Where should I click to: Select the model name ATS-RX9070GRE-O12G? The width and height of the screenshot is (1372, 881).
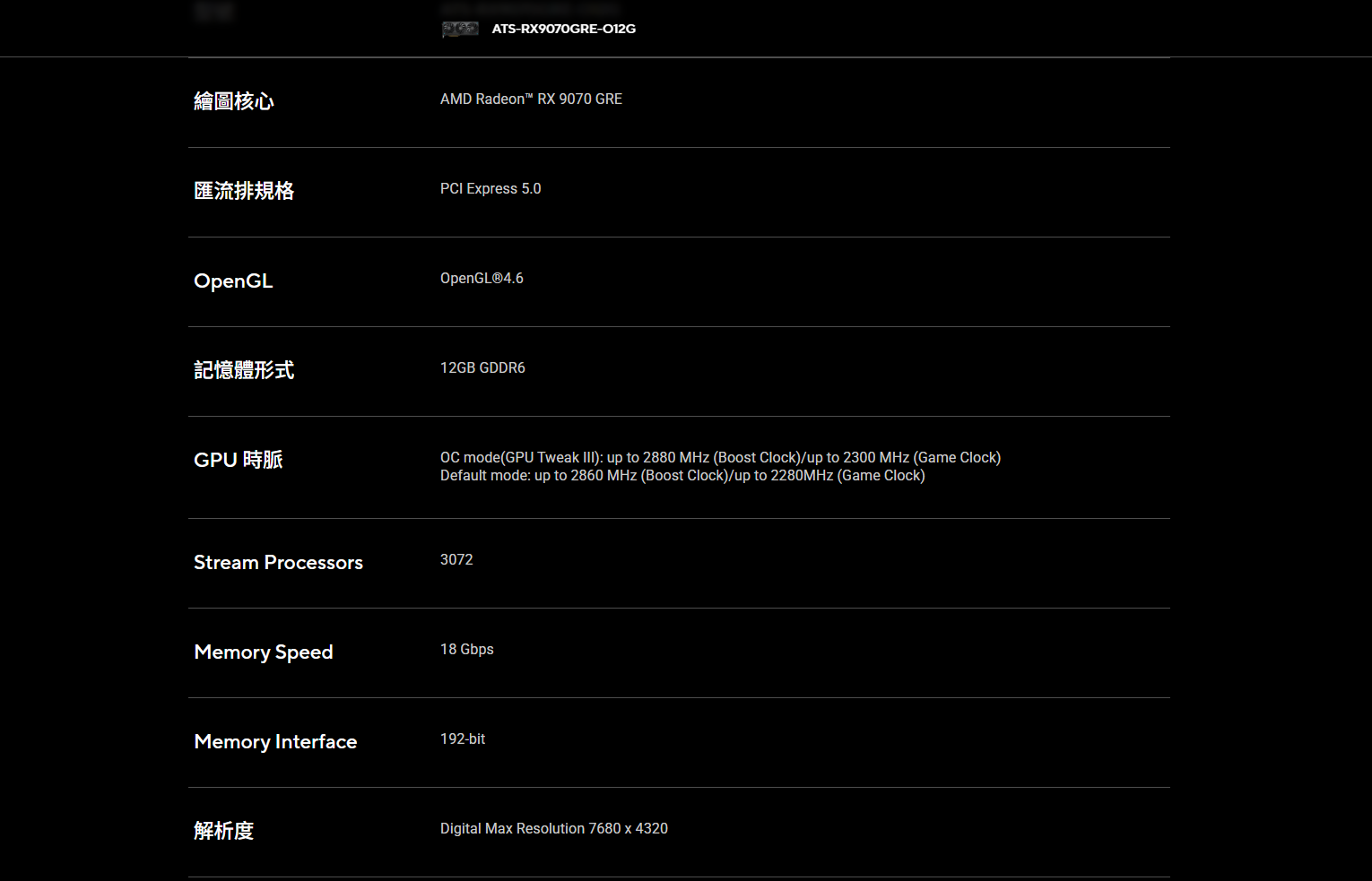point(564,29)
